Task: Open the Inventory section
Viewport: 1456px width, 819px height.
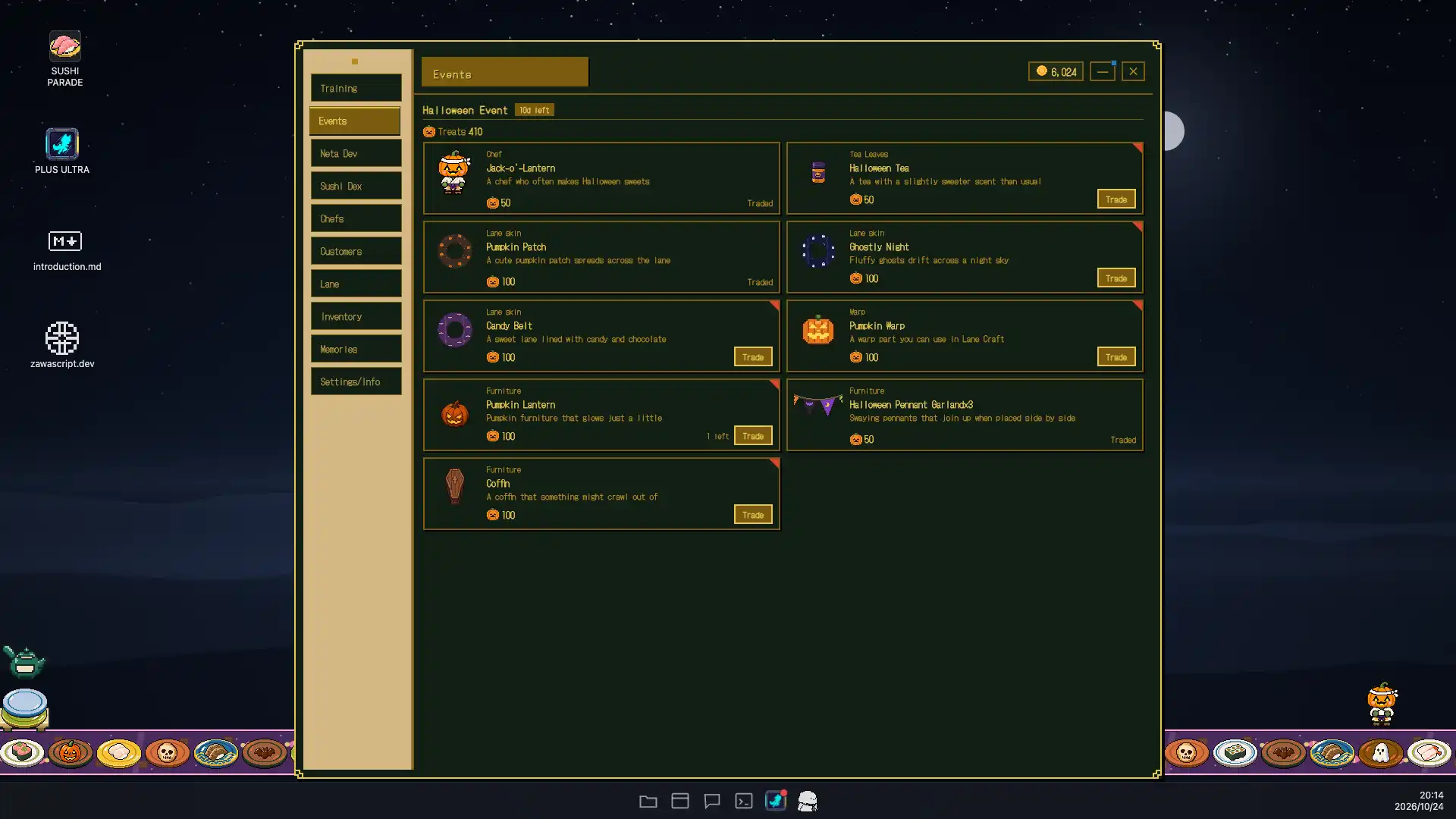Action: click(x=356, y=316)
